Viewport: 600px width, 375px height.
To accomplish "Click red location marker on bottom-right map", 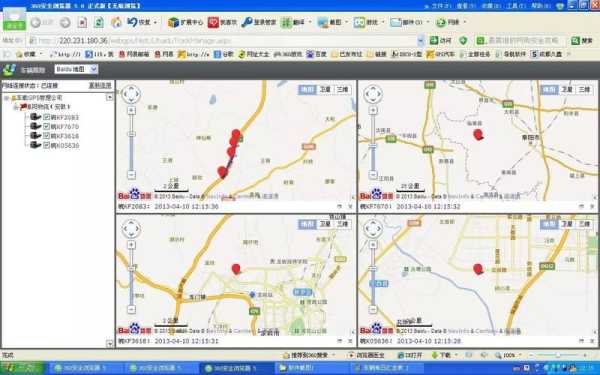I will pos(478,269).
